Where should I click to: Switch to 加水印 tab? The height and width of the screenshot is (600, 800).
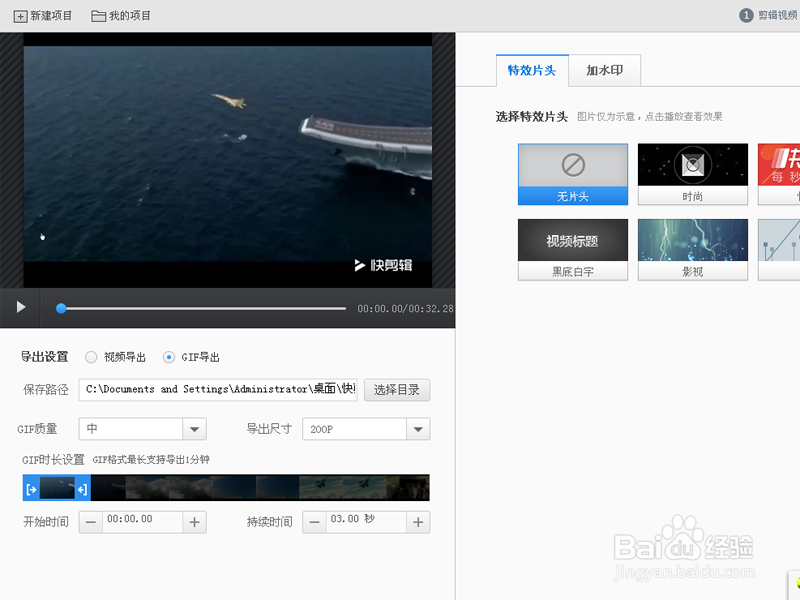pos(605,70)
